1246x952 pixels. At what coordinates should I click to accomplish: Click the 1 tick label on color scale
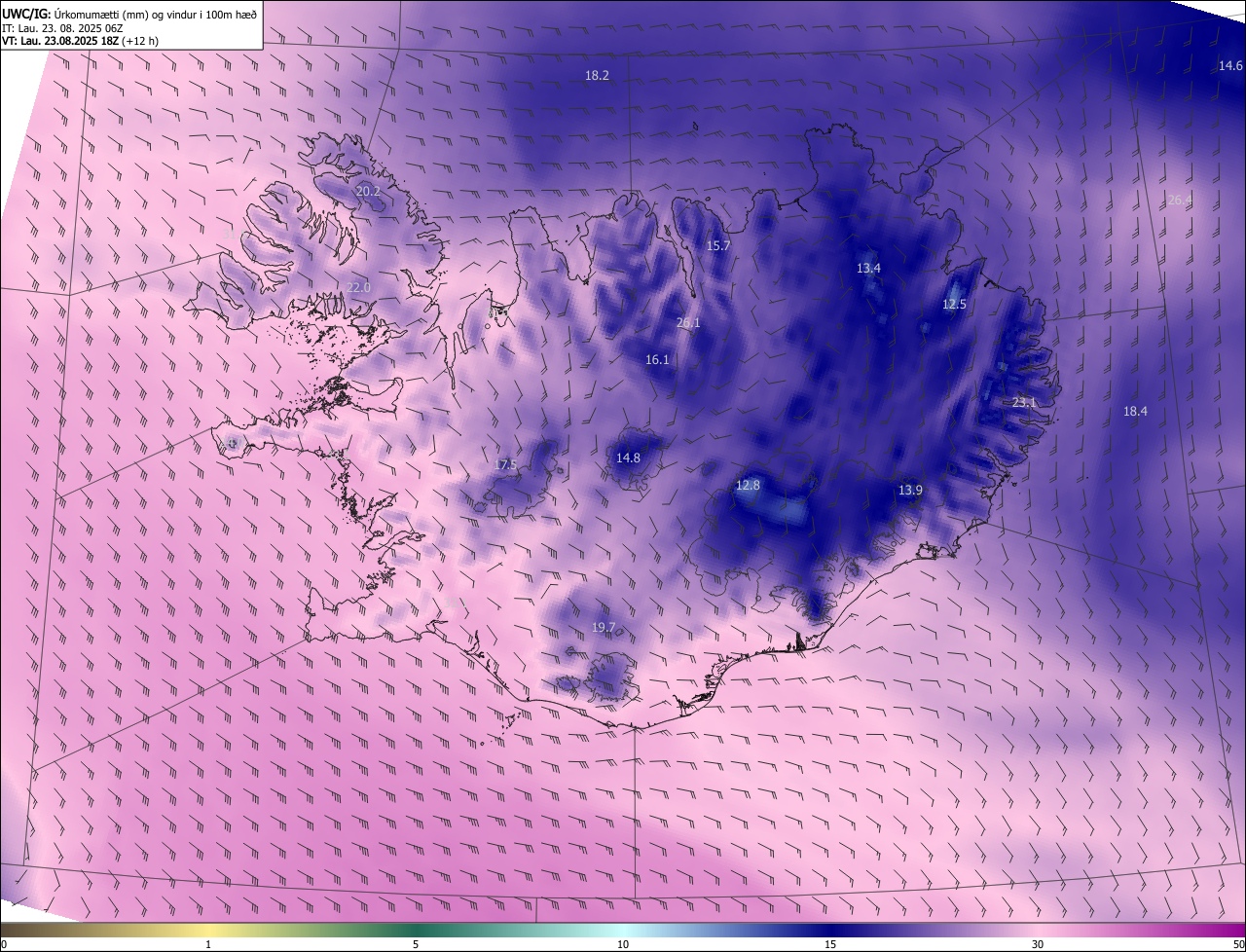(x=208, y=944)
